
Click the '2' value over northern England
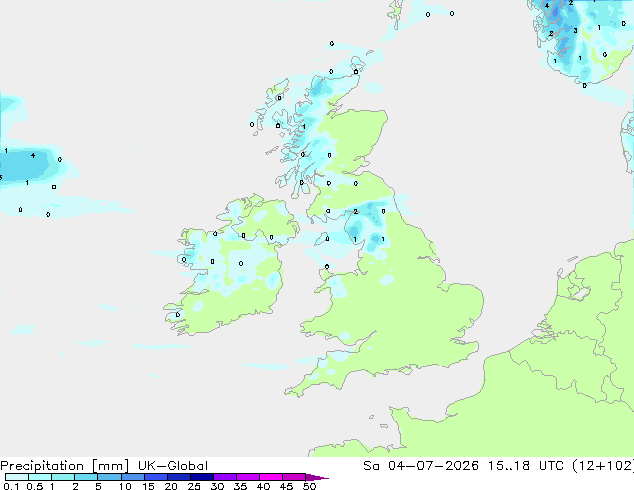tap(355, 211)
